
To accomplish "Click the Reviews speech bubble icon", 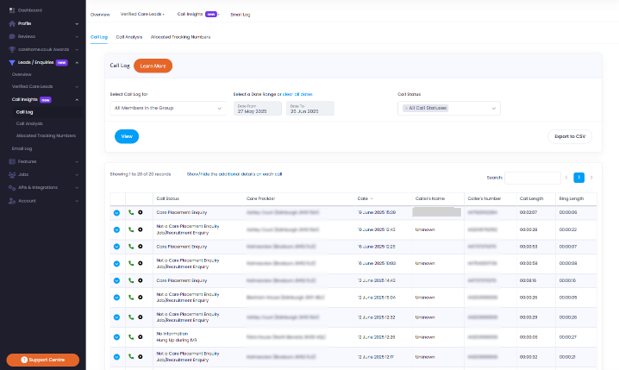I will pyautogui.click(x=12, y=36).
